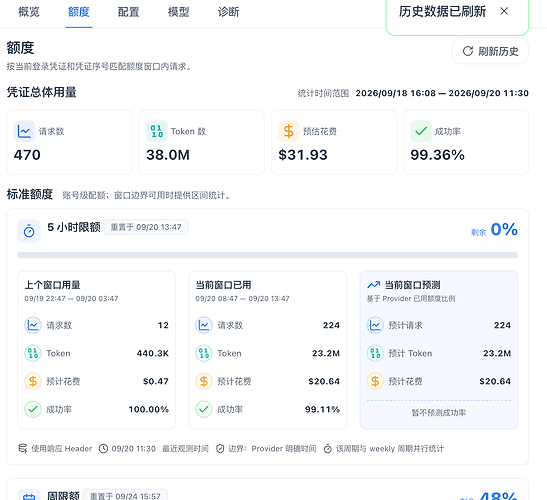
Task: Click the 5 小时限额 stopwatch icon
Action: tap(29, 231)
